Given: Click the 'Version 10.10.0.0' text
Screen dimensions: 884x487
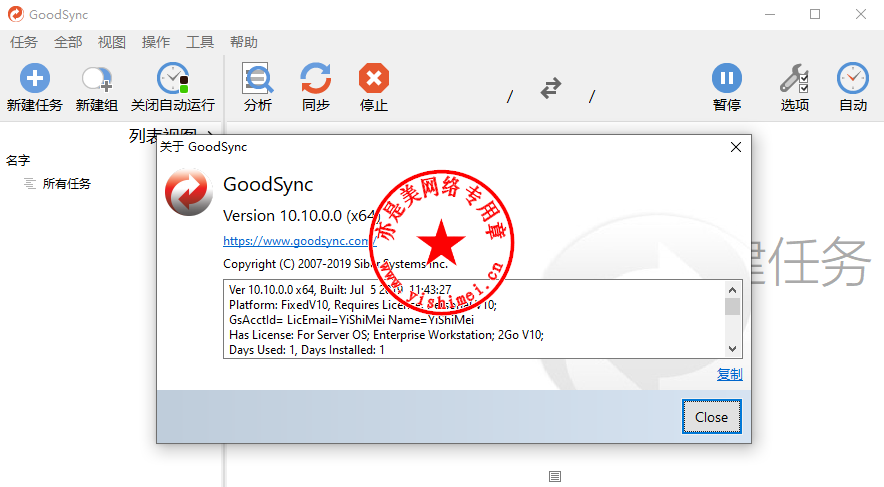Looking at the screenshot, I should tap(302, 216).
